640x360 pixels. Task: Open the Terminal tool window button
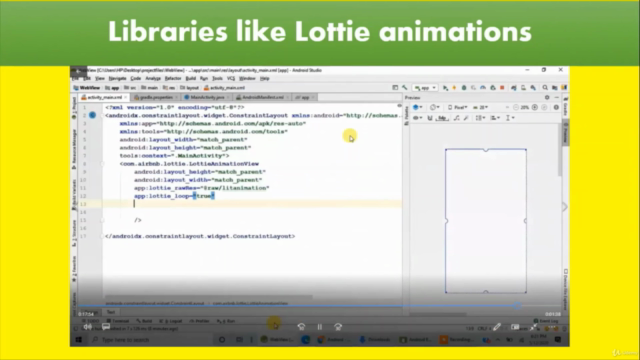coord(118,321)
